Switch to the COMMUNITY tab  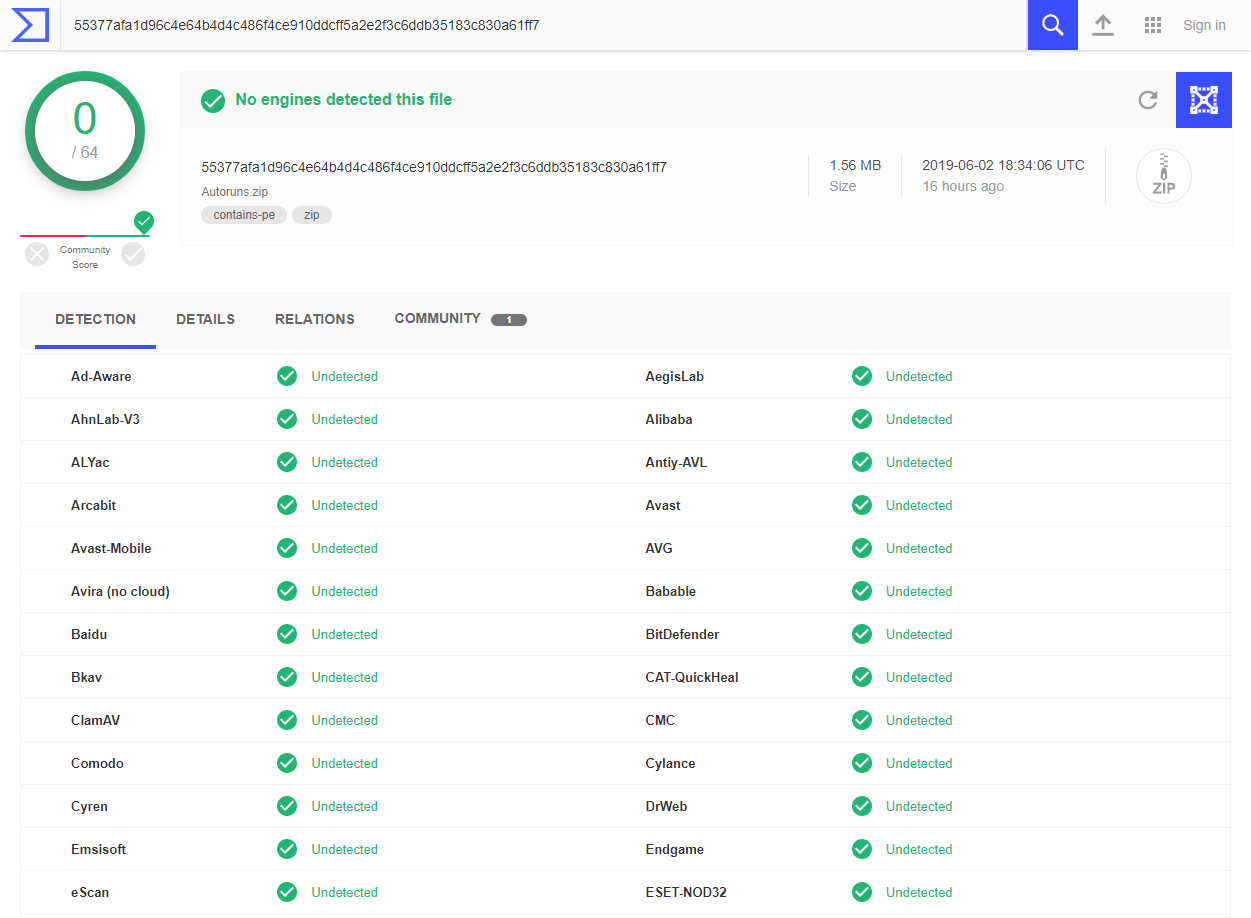coord(438,318)
